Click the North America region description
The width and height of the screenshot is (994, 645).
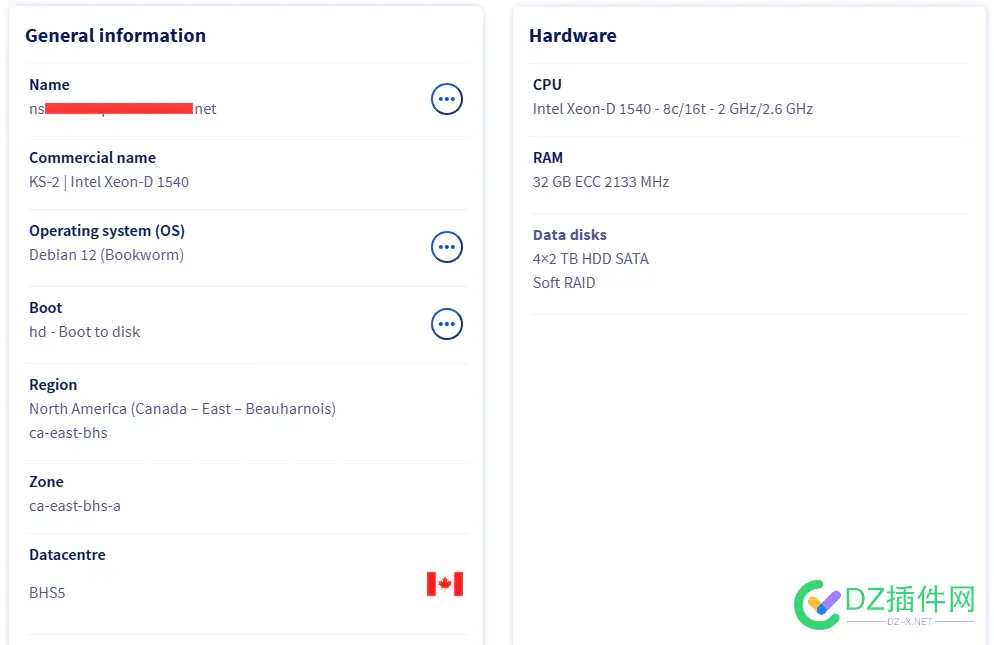[x=182, y=409]
